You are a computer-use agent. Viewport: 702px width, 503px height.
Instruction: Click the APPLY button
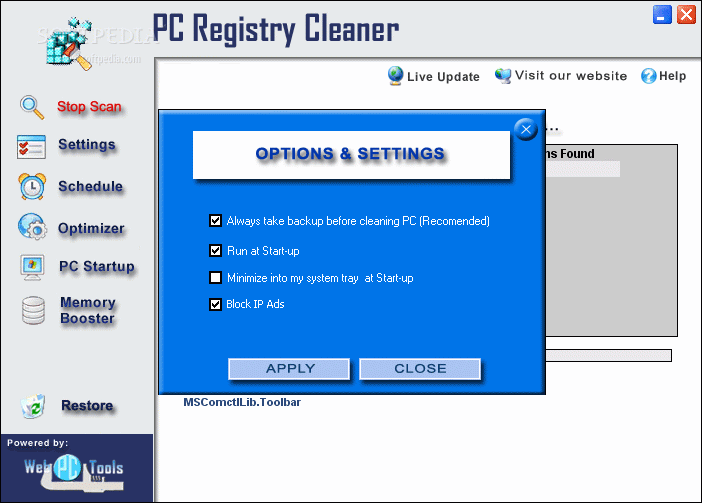[x=289, y=369]
